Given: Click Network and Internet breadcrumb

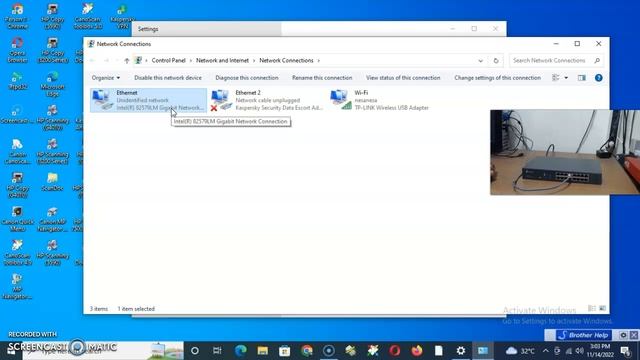Looking at the screenshot, I should coord(222,60).
